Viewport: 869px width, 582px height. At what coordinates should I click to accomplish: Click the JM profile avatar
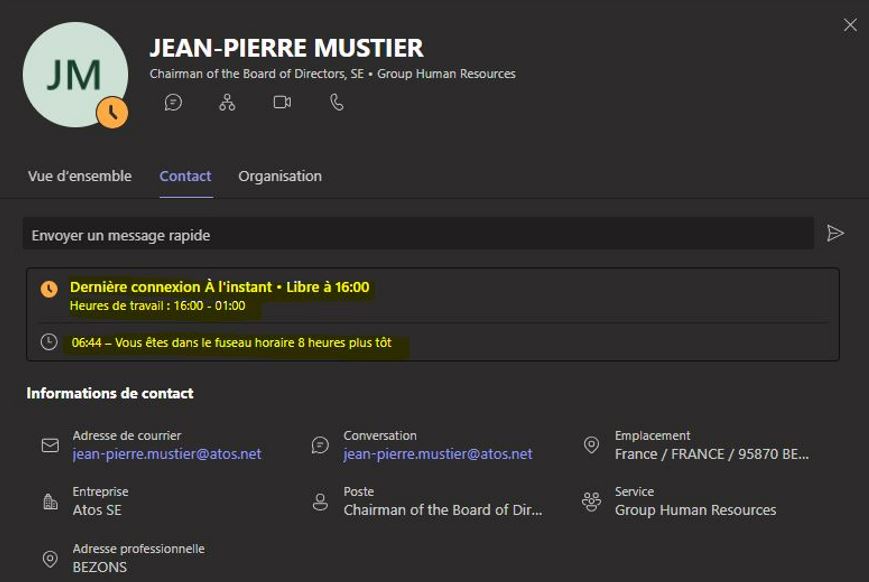[x=75, y=74]
